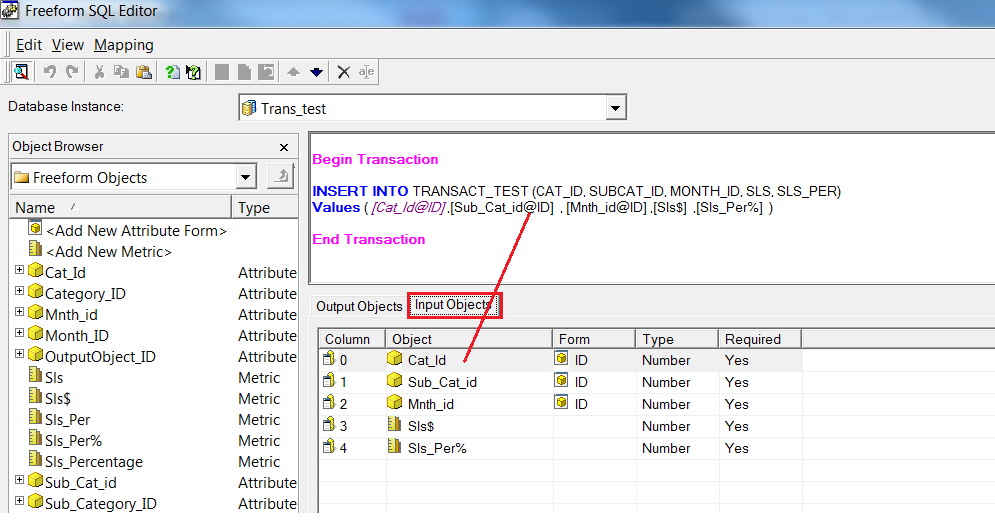This screenshot has width=995, height=524.
Task: Click the Copy toolbar icon
Action: pos(121,72)
